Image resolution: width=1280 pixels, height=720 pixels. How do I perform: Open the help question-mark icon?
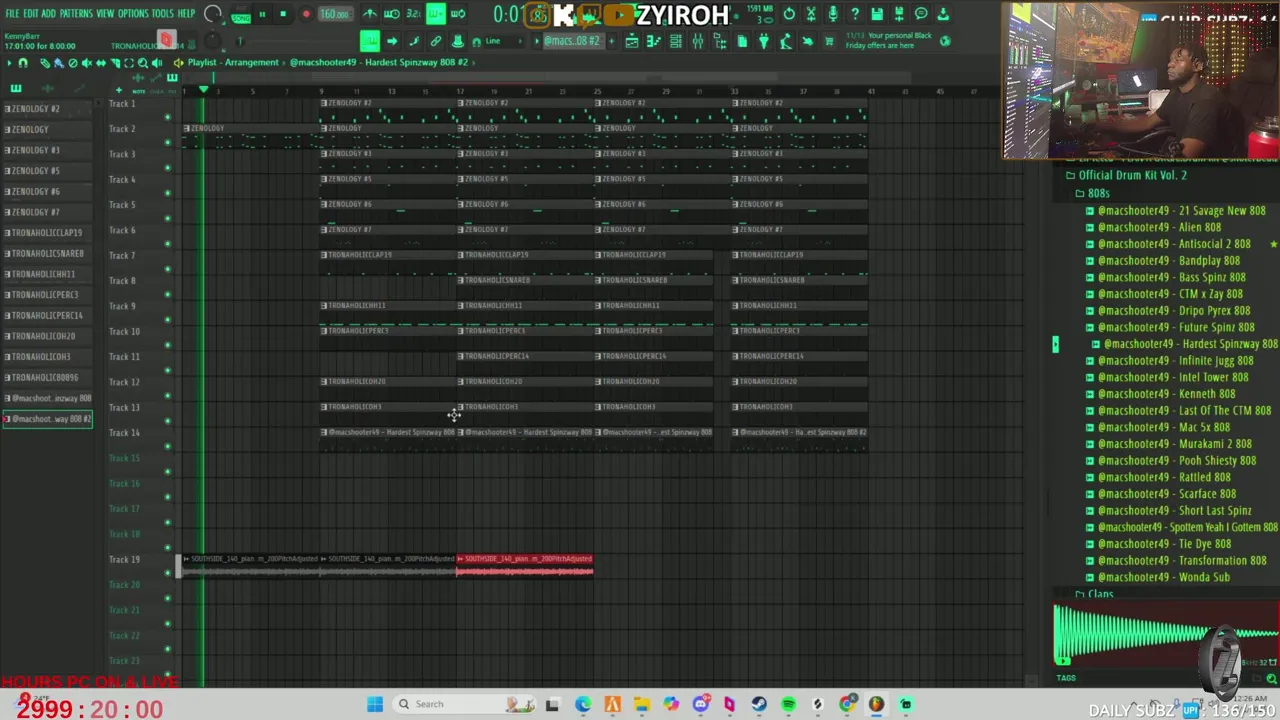(x=855, y=14)
